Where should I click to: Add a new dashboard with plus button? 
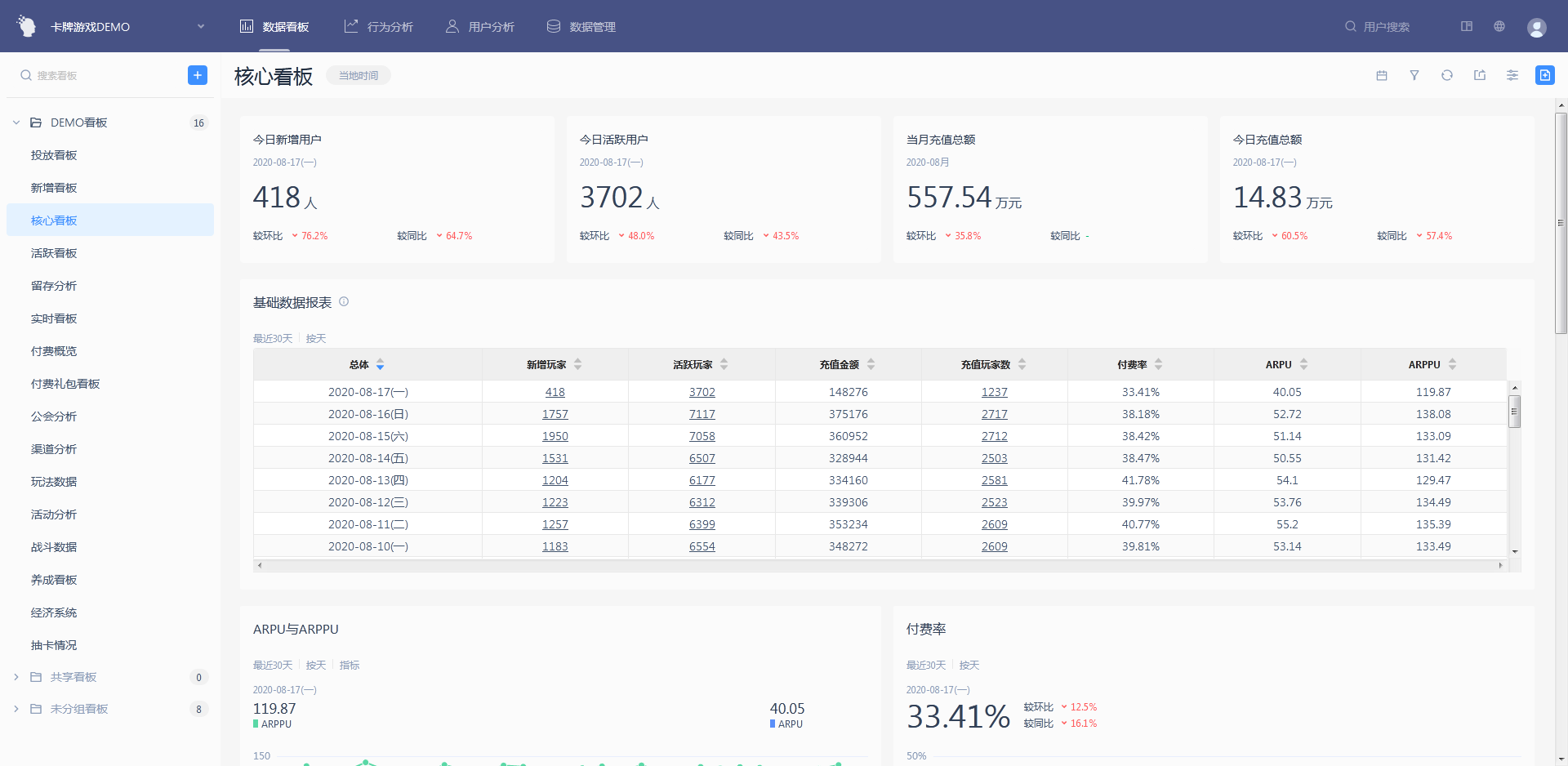[198, 75]
